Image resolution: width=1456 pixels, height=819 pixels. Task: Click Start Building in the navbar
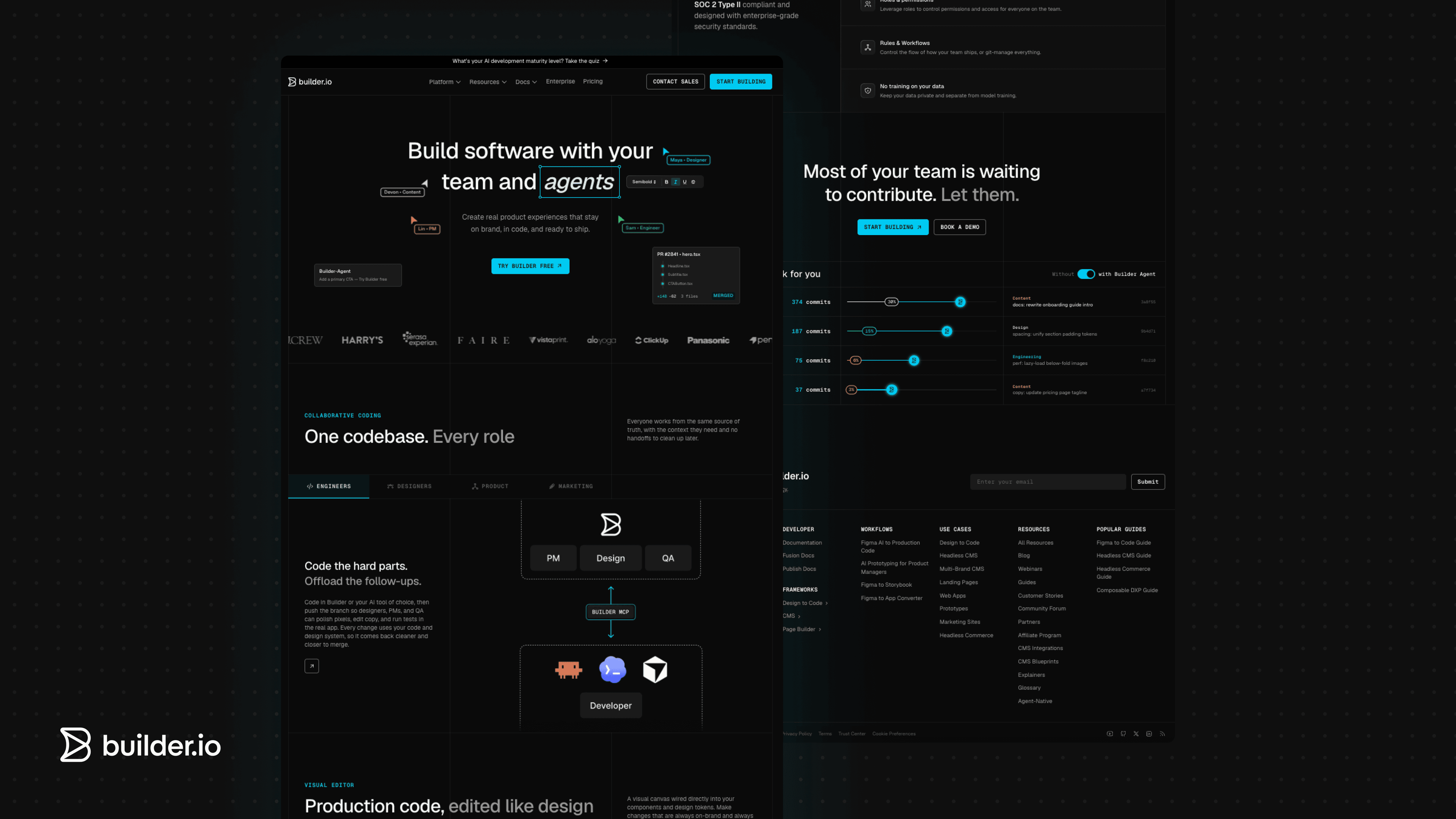click(x=741, y=82)
